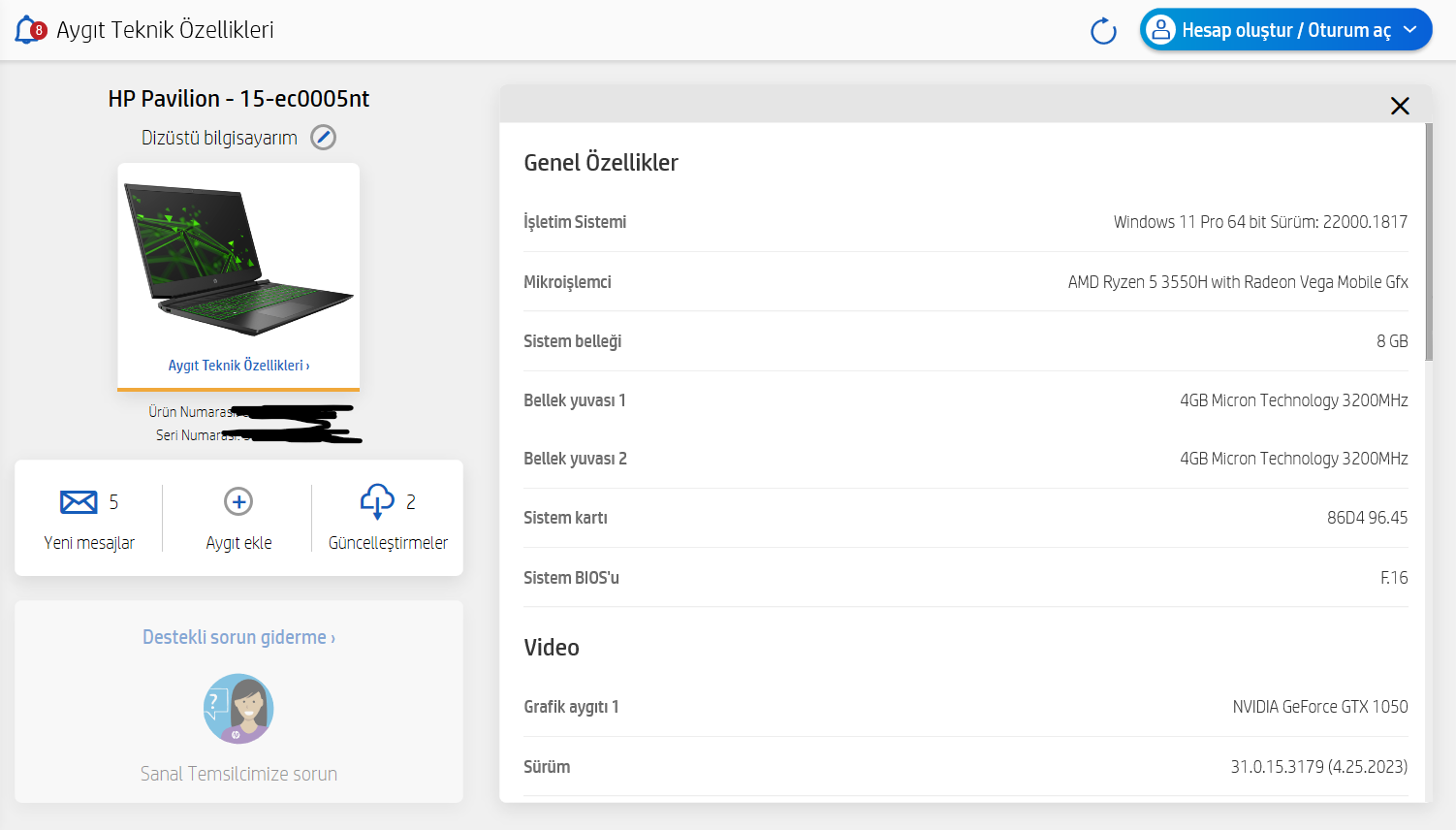Click the Güncelleştirmeler label
Viewport: 1456px width, 830px height.
coord(388,543)
